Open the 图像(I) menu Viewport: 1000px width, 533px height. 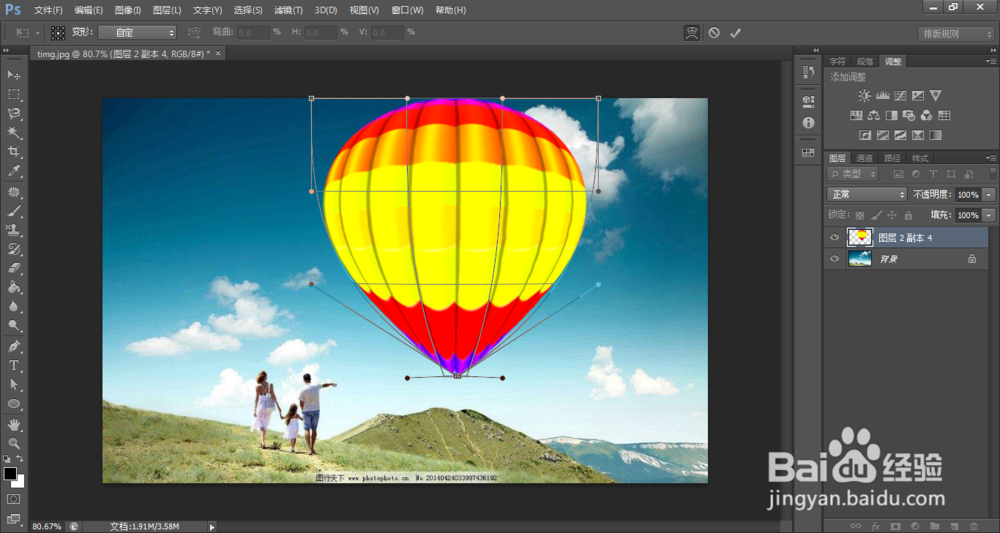point(128,10)
